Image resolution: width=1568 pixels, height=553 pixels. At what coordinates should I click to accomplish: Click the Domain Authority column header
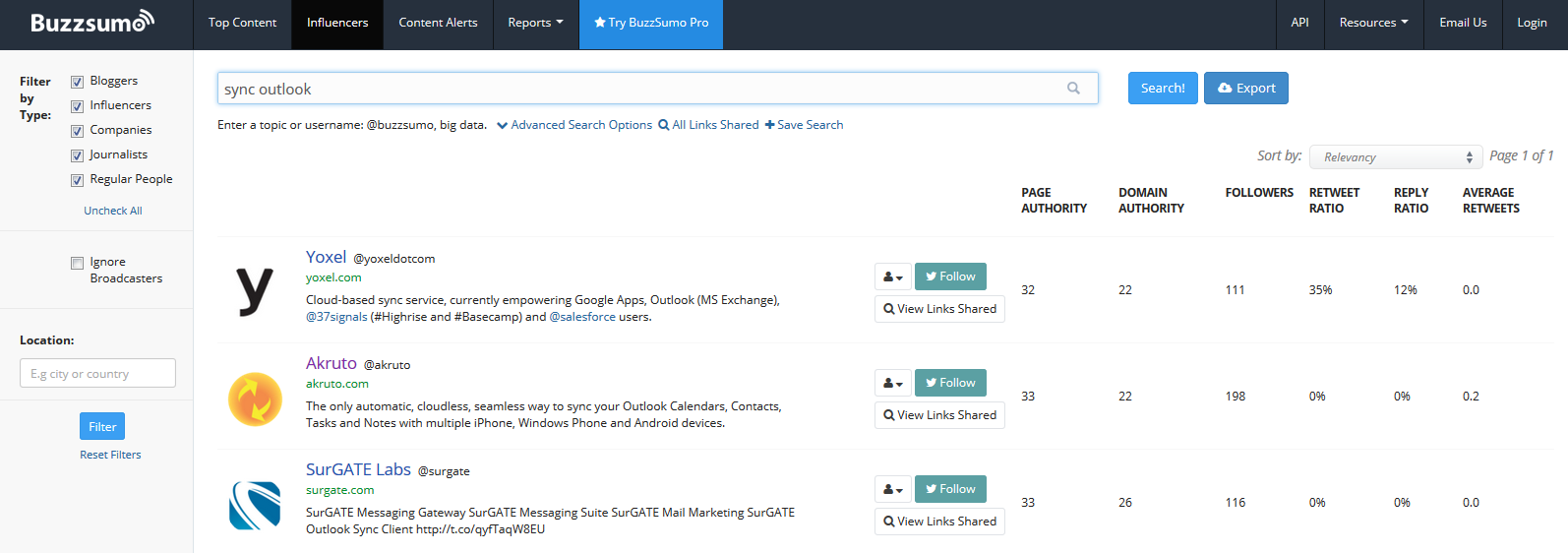point(1151,201)
